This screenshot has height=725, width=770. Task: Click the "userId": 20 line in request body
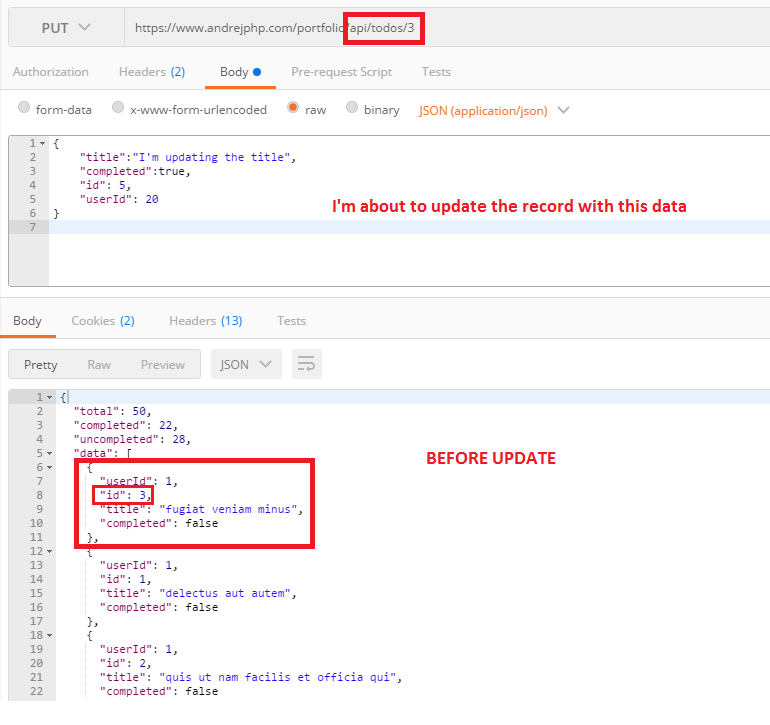tap(119, 199)
